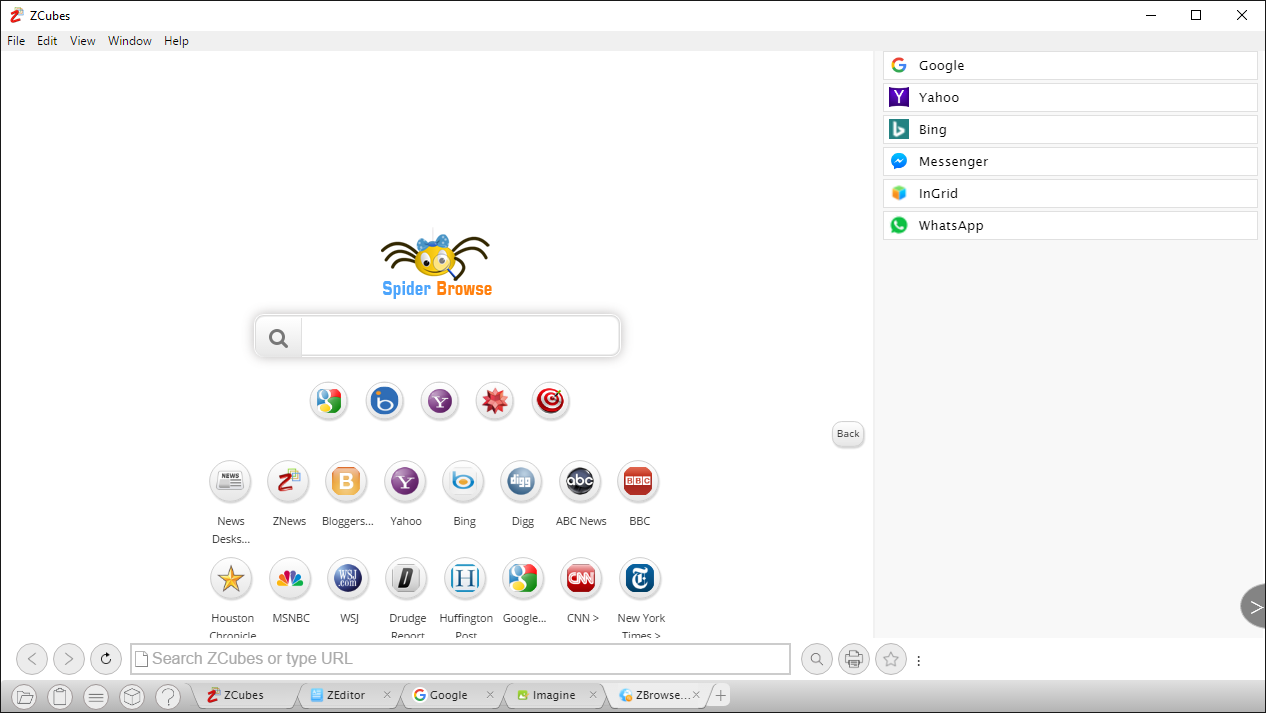Viewport: 1266px width, 713px height.
Task: Select the Bing round icon under search box
Action: [x=384, y=401]
